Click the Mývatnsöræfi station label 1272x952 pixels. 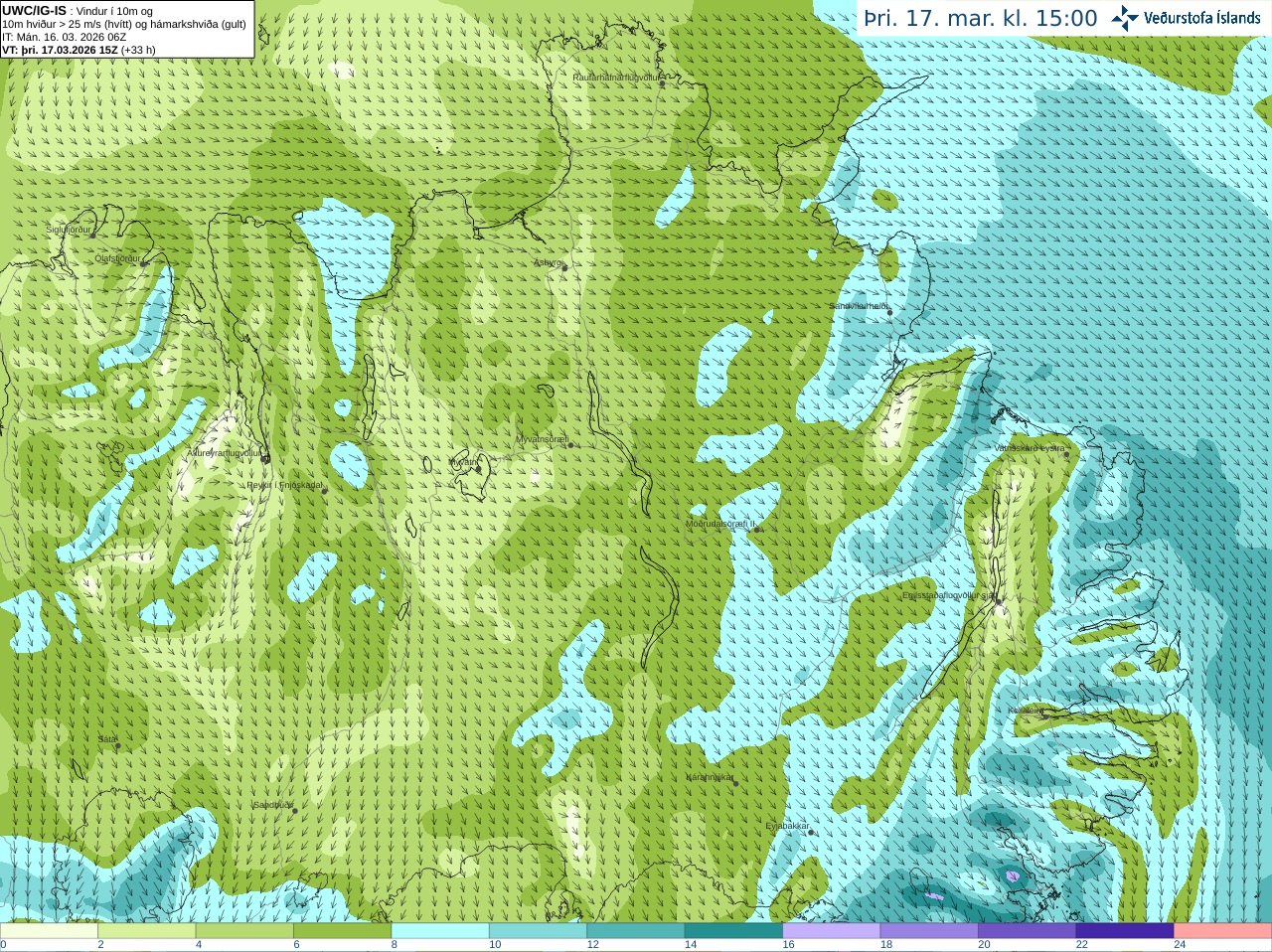(x=542, y=438)
